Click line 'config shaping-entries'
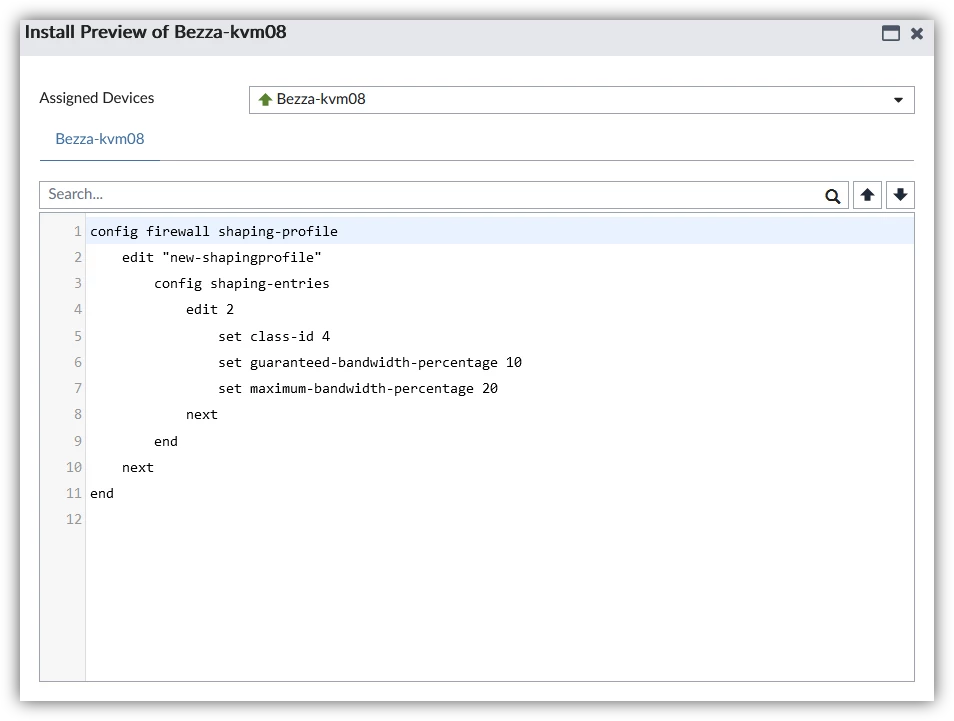This screenshot has width=954, height=721. [x=242, y=284]
